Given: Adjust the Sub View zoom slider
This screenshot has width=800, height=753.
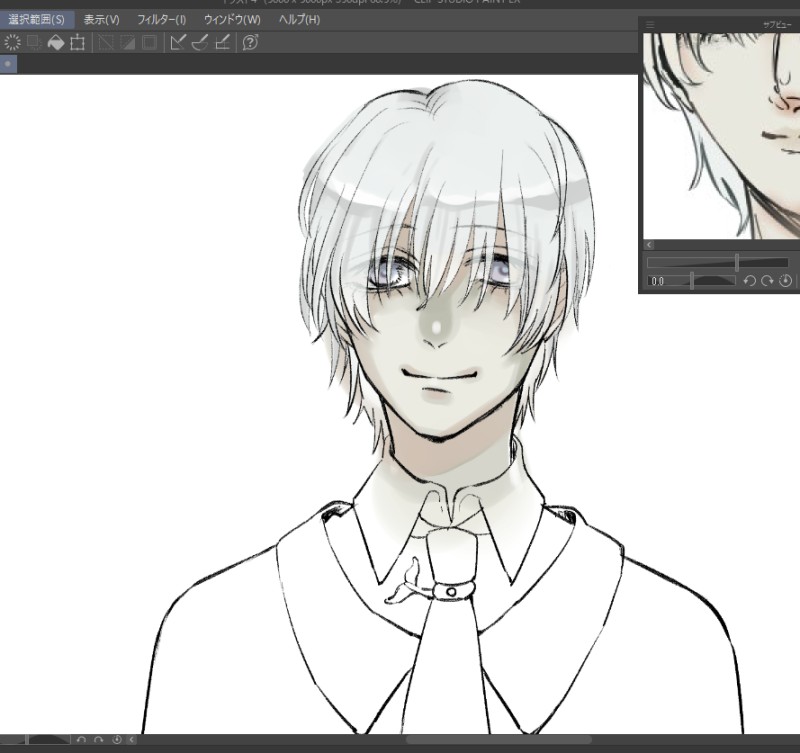Looking at the screenshot, I should [718, 263].
